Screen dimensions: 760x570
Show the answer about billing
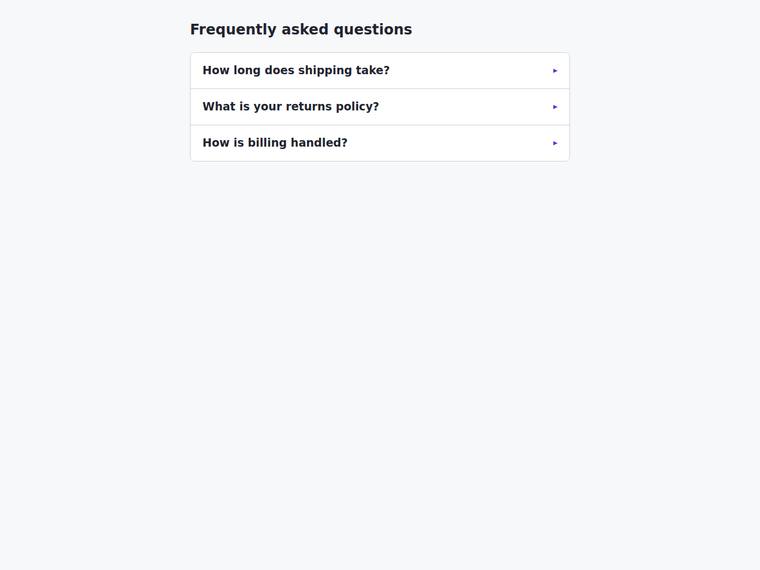click(x=380, y=143)
